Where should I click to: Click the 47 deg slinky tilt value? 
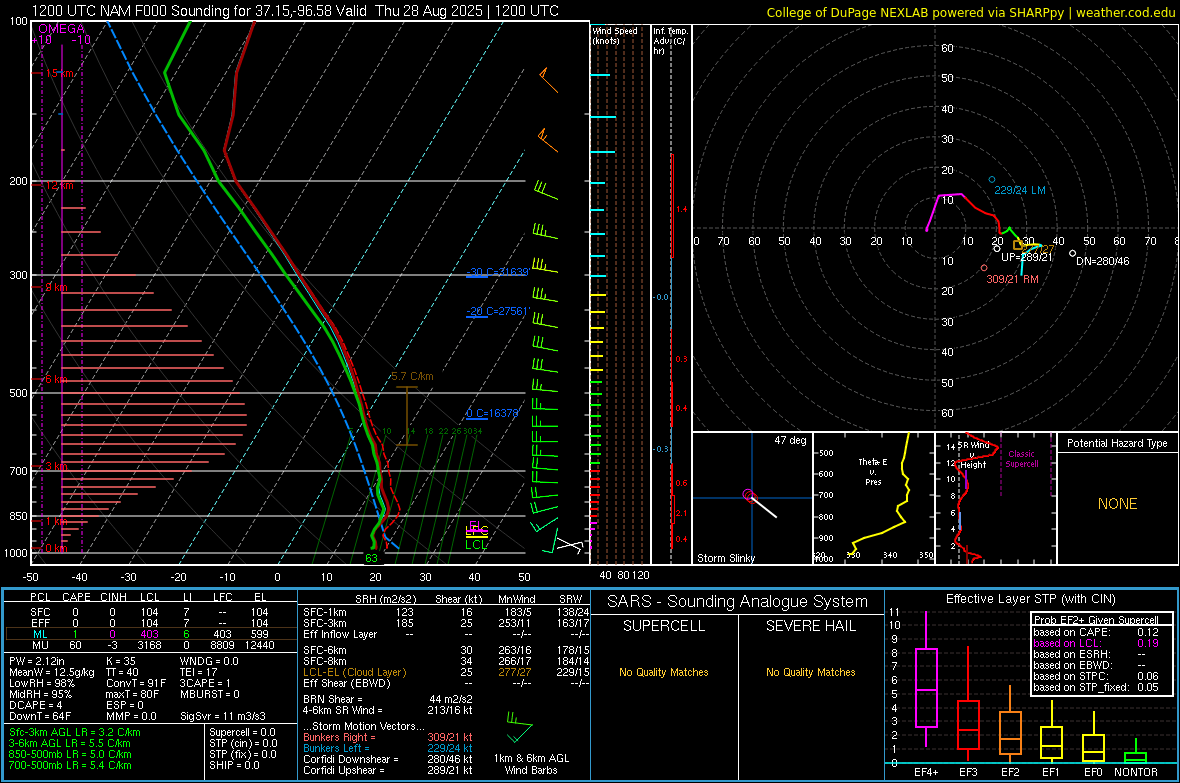coord(790,440)
